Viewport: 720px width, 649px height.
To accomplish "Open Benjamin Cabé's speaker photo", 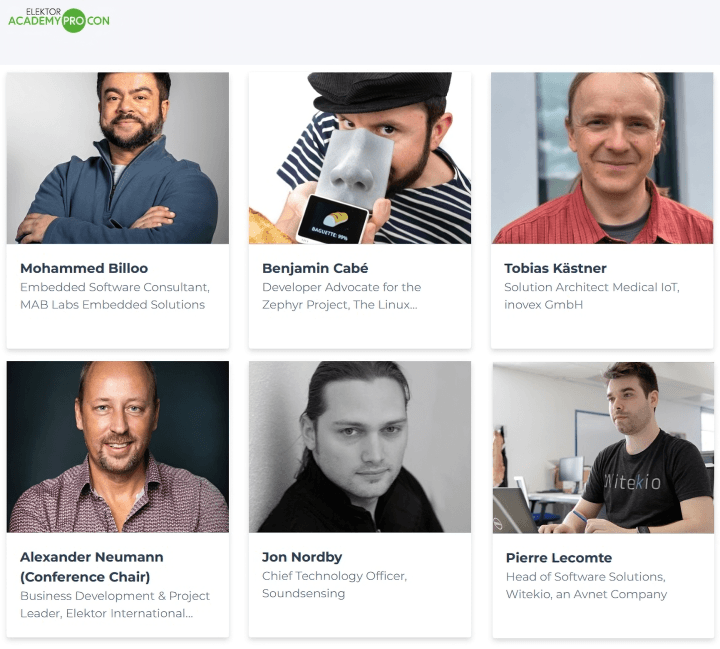I will 360,158.
